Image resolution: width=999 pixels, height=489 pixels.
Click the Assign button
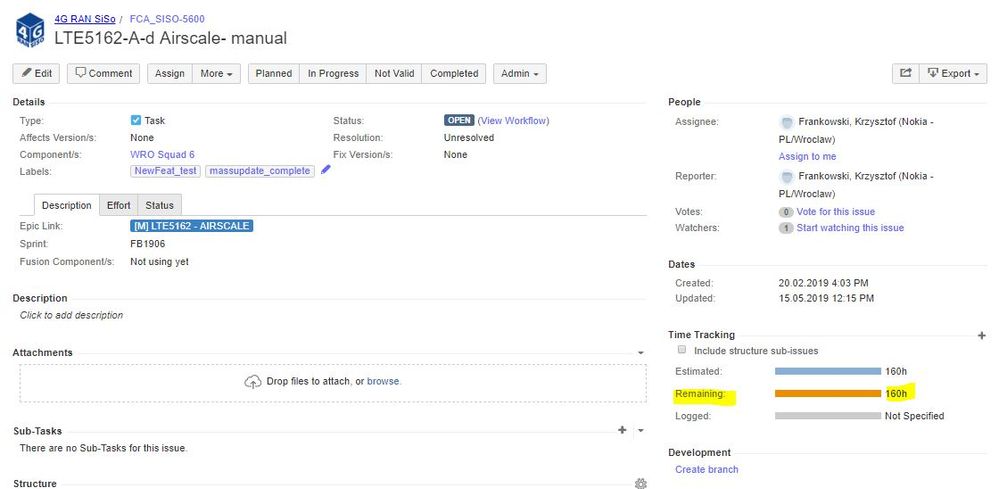169,73
